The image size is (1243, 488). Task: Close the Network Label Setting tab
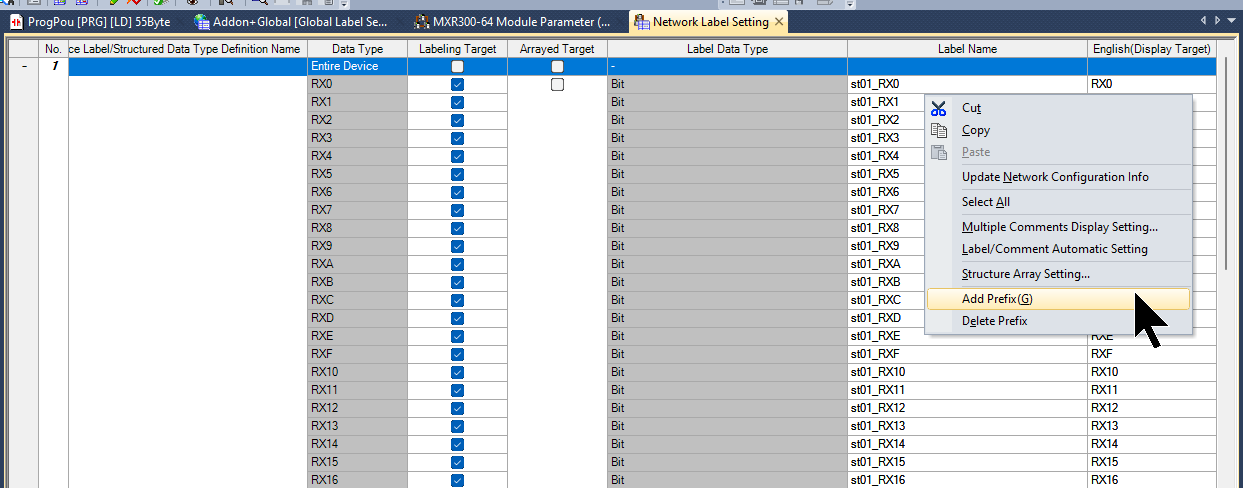point(778,22)
